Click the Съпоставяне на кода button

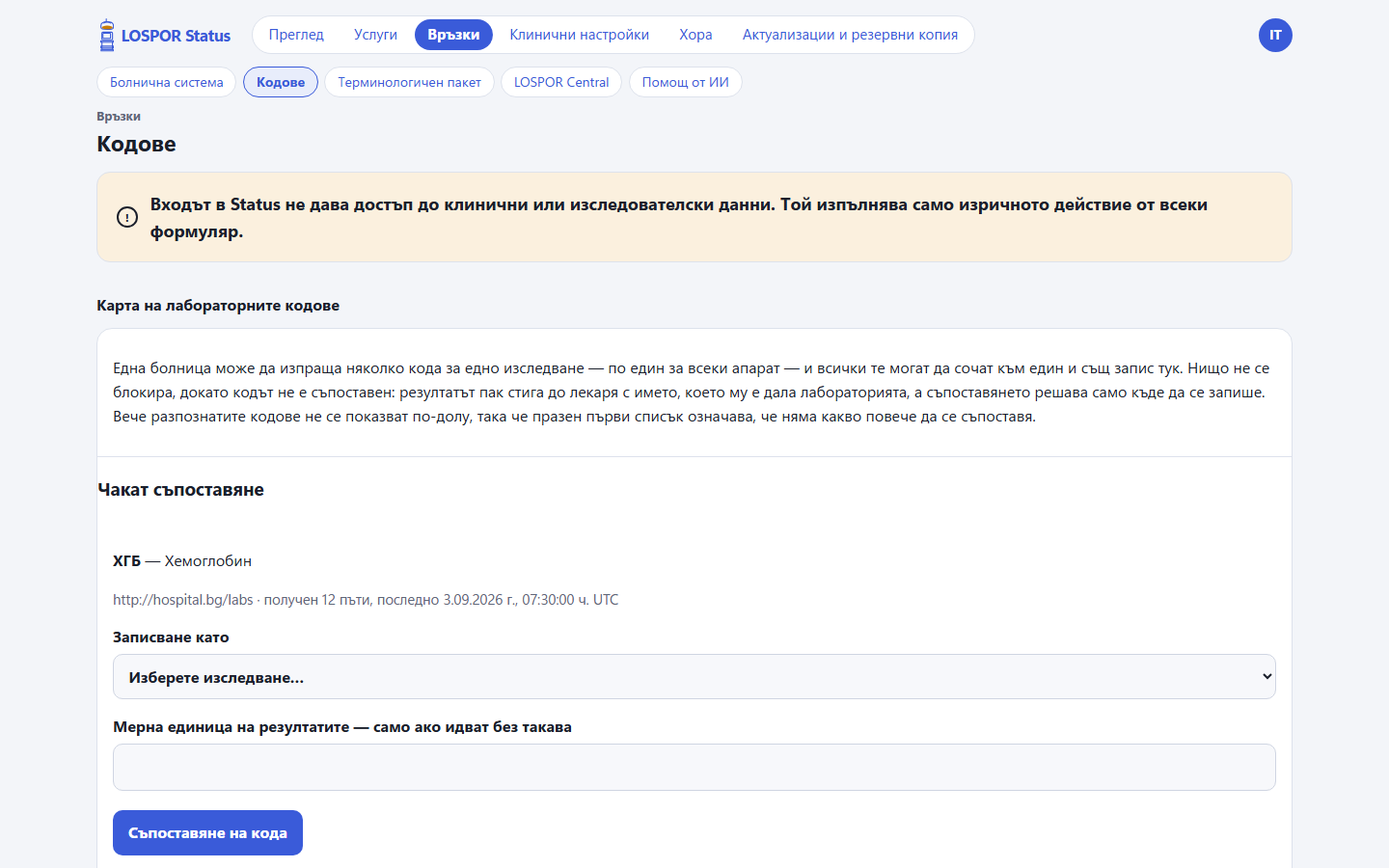[x=207, y=832]
